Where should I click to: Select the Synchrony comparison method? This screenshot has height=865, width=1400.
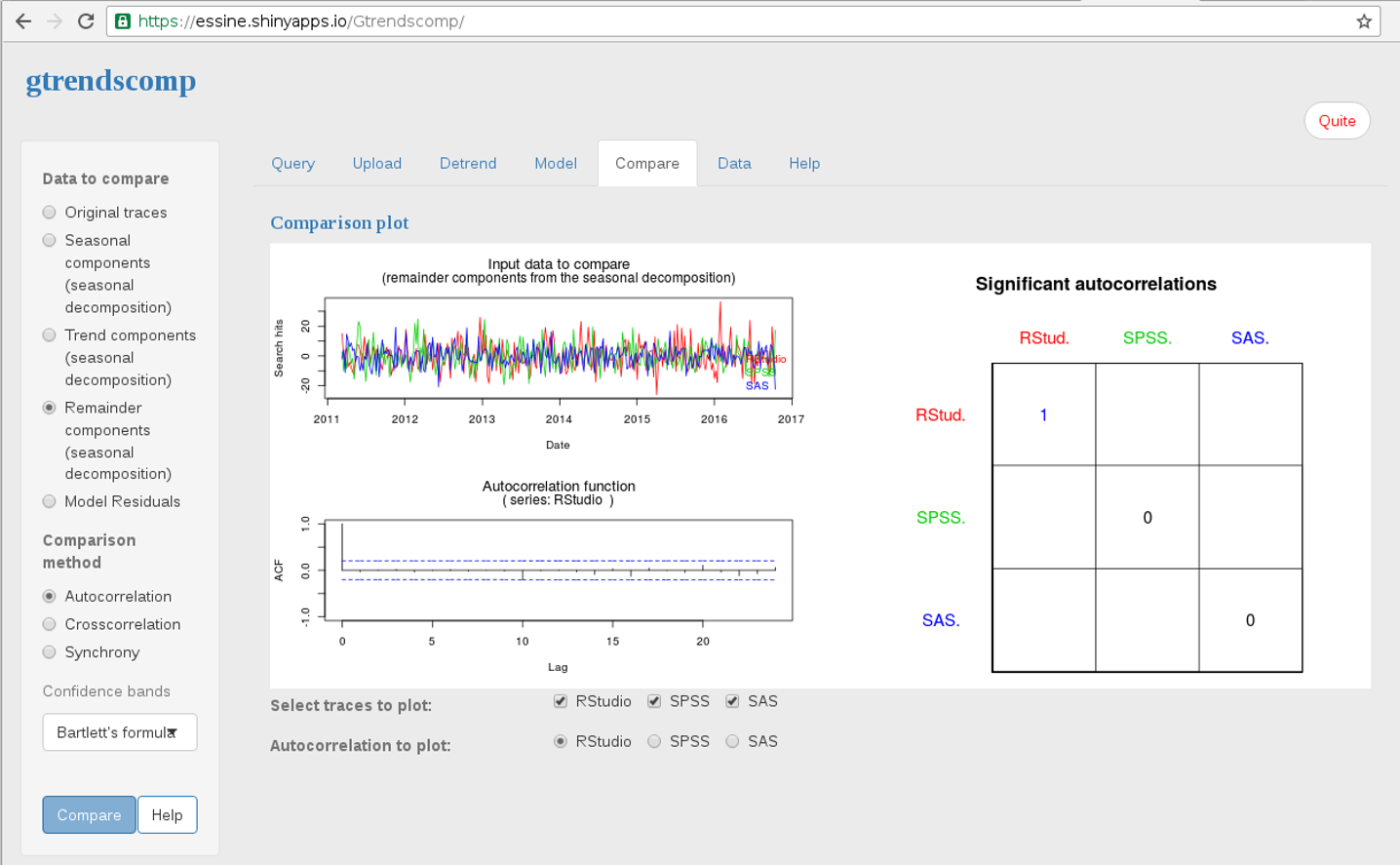[50, 652]
